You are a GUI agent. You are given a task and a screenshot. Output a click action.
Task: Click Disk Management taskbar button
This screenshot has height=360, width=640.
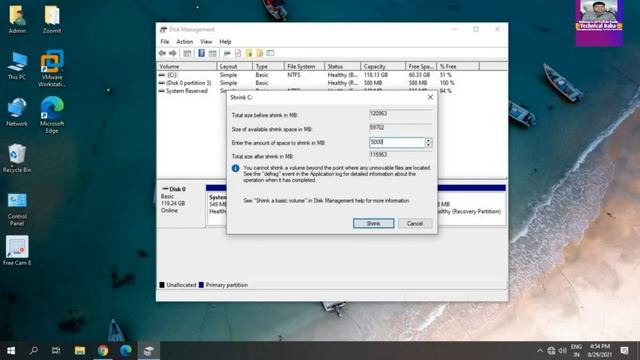pos(149,351)
